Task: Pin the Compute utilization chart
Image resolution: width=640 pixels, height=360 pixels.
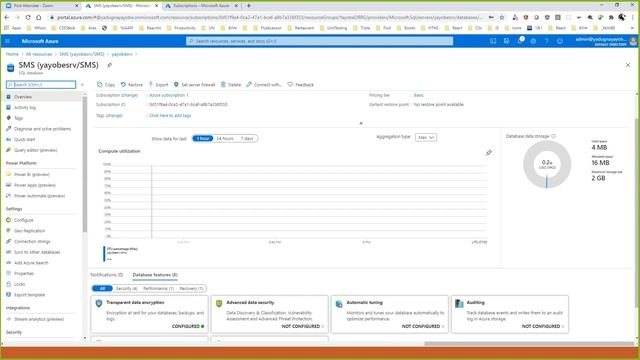Action: point(489,153)
